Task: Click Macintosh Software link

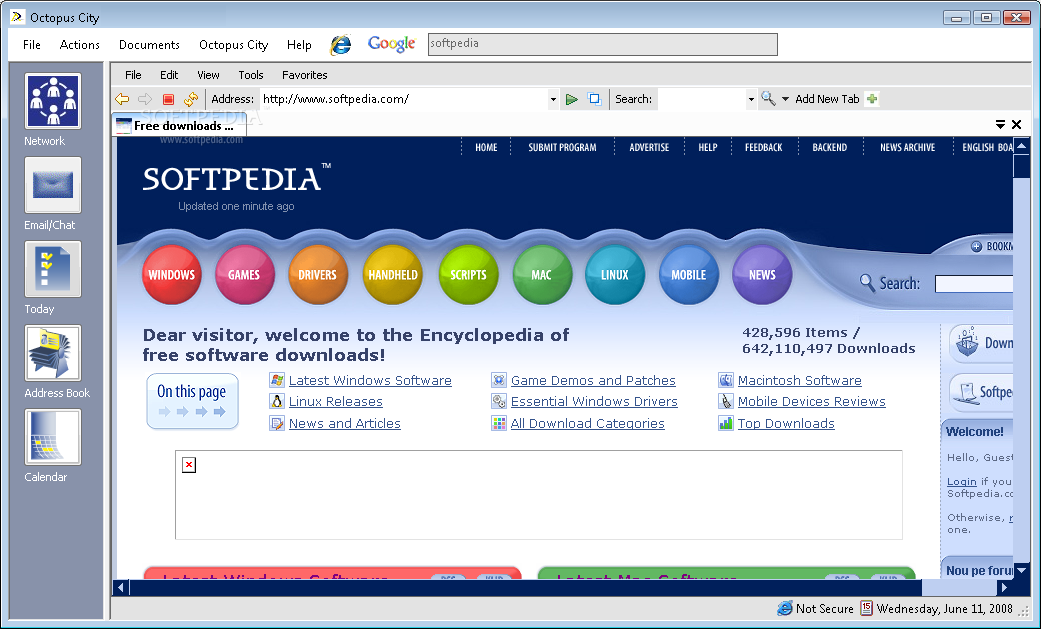Action: (799, 381)
